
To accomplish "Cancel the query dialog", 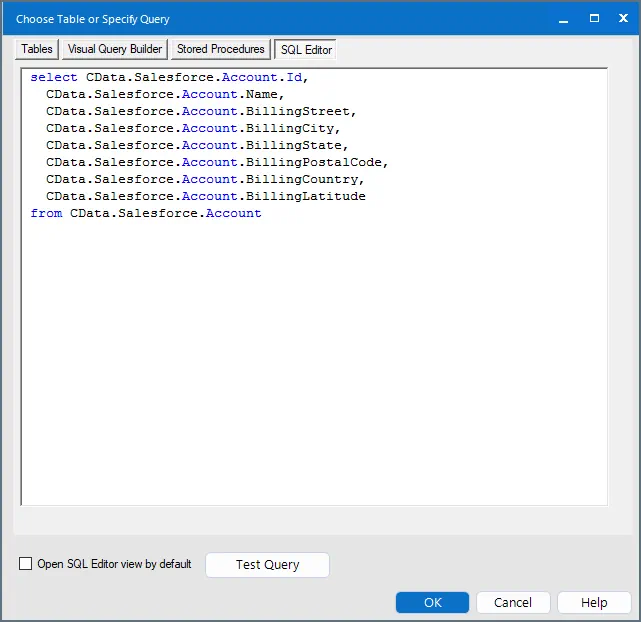I will click(x=513, y=603).
